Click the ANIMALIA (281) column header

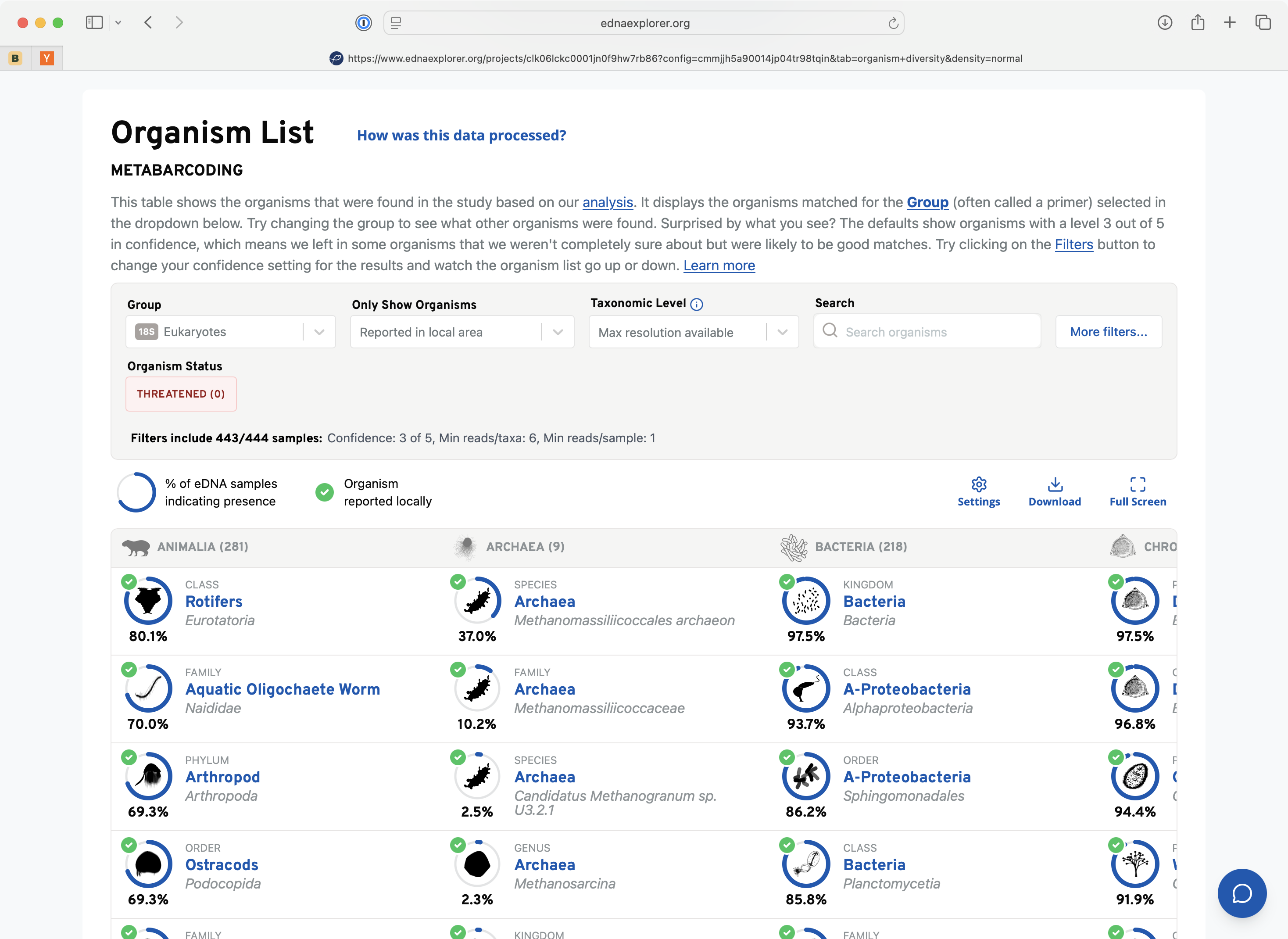pos(202,547)
